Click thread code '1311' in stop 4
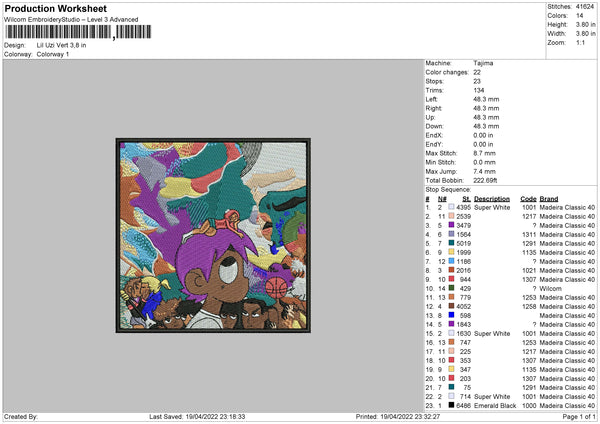The image size is (600, 424). point(529,235)
